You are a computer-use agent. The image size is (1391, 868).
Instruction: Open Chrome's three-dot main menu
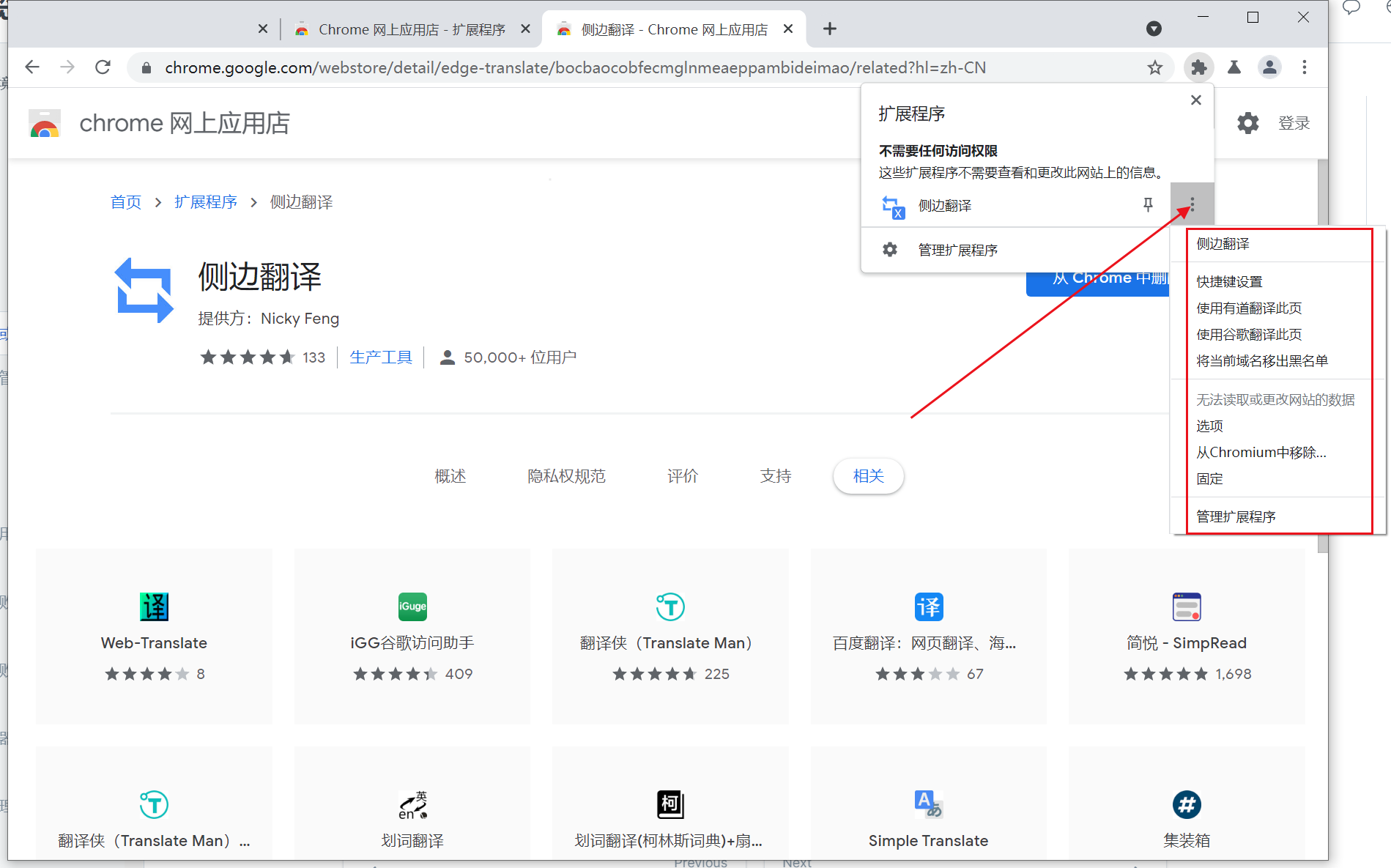click(x=1305, y=67)
